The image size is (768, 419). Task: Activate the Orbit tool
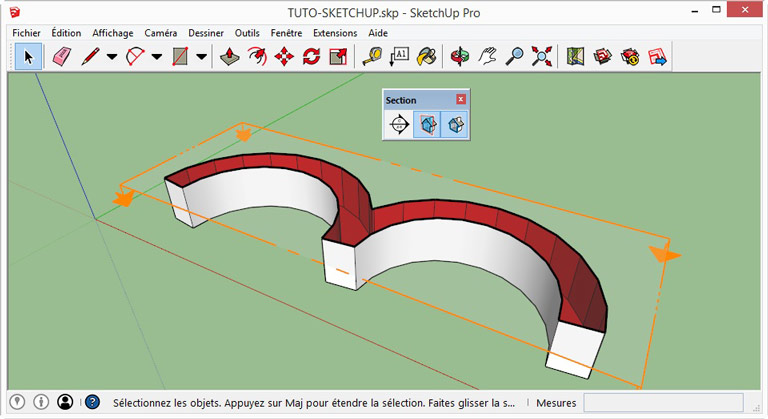tap(460, 56)
